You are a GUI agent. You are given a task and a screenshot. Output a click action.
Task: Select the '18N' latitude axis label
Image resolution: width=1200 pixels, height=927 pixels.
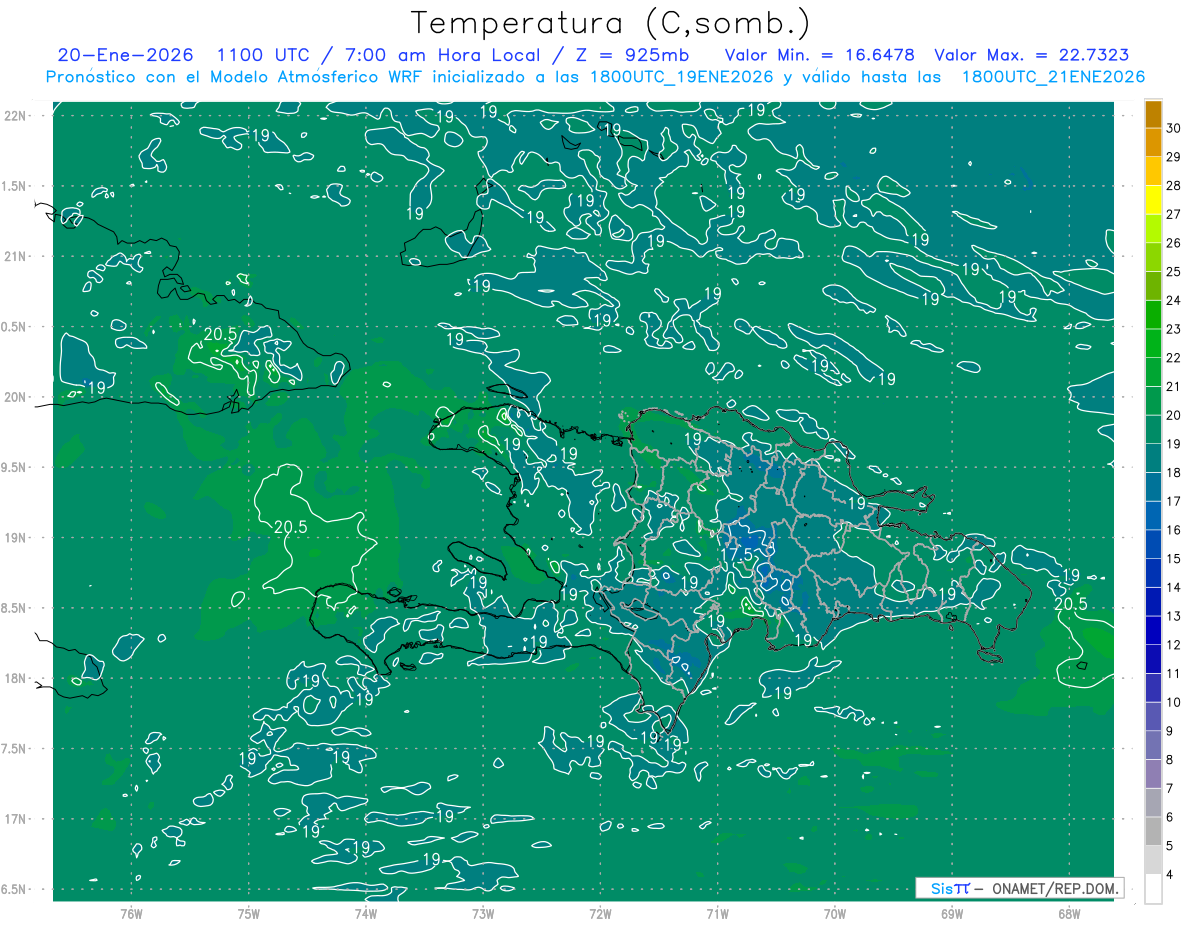tap(15, 679)
